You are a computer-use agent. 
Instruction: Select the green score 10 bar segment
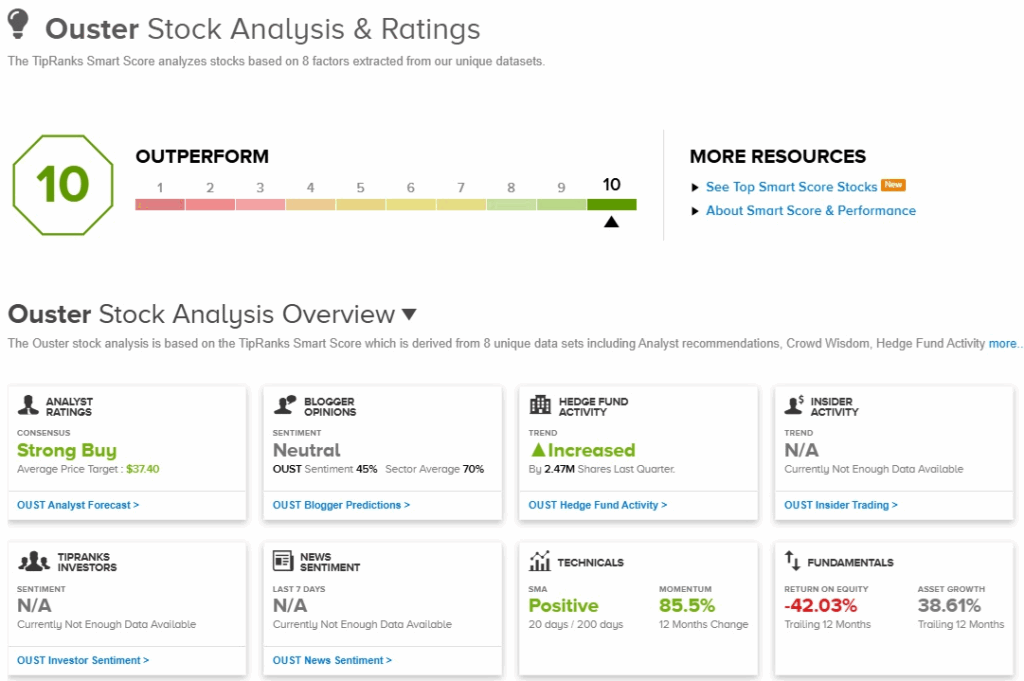click(611, 204)
